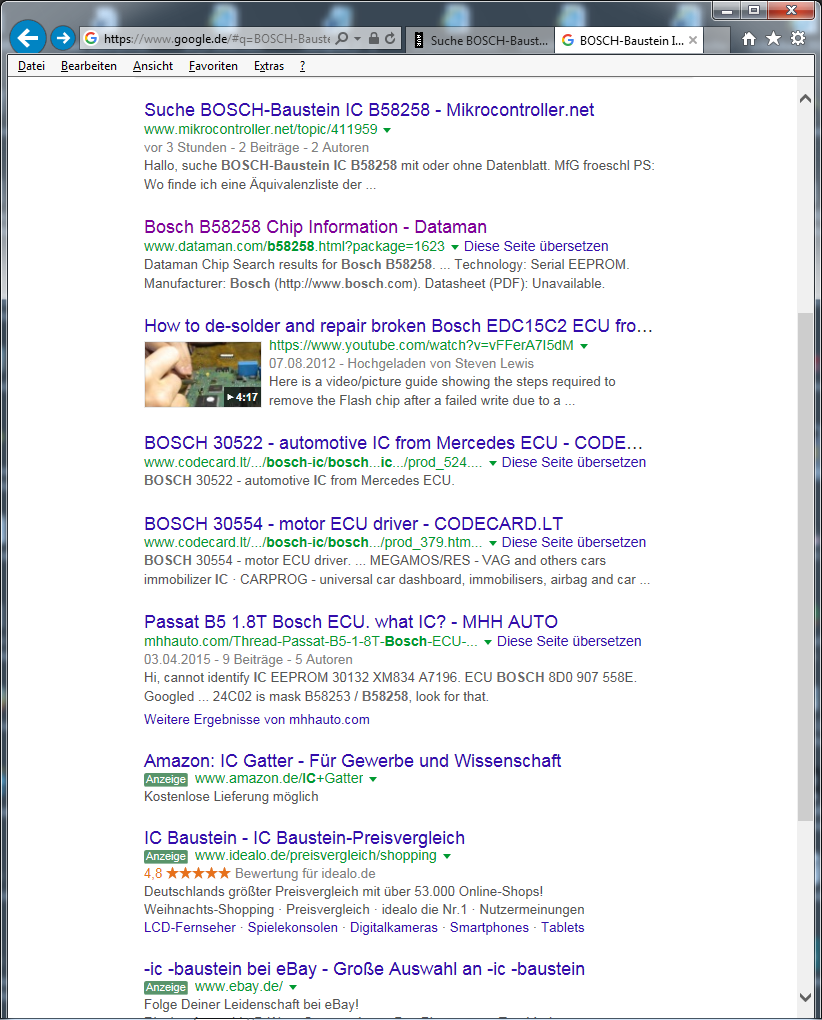Expand options arrow next to mikrocontroller.net URL

tap(387, 130)
